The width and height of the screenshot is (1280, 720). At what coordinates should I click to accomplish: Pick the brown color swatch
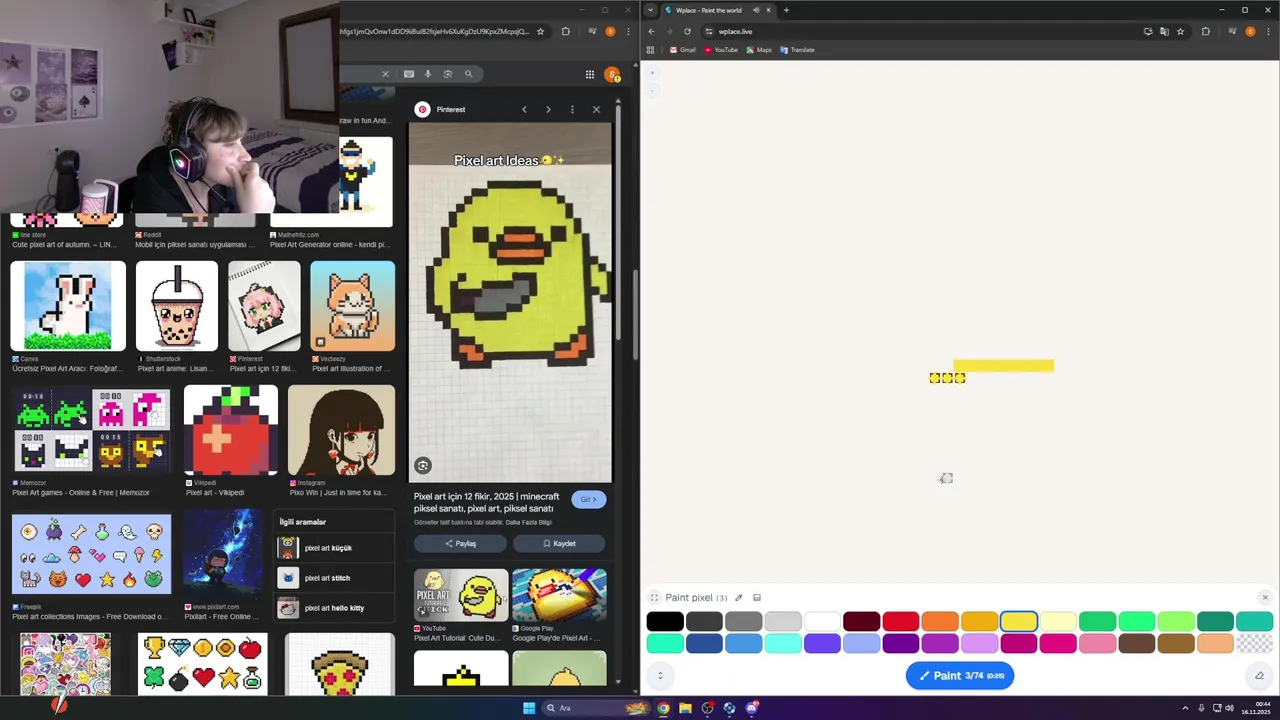coord(1137,643)
